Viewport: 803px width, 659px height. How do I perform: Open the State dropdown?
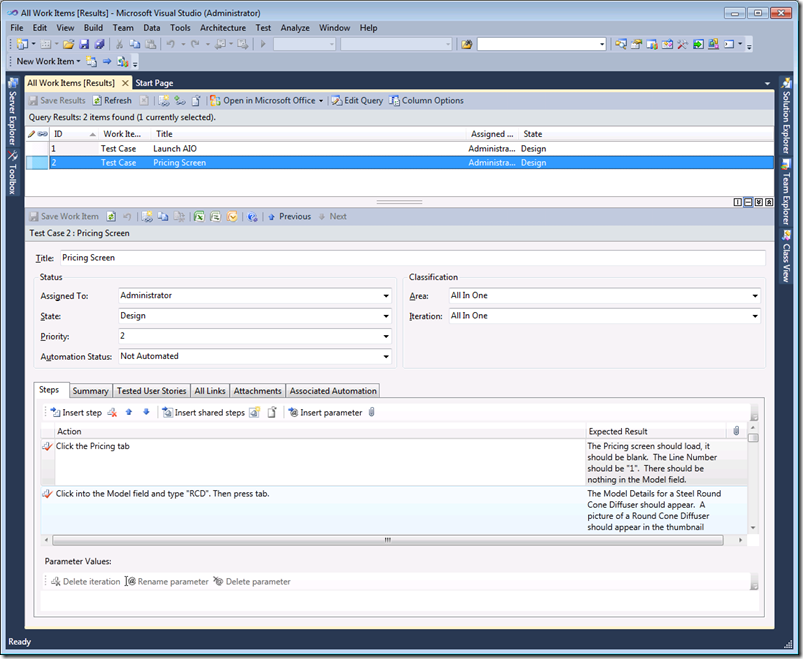pos(386,316)
